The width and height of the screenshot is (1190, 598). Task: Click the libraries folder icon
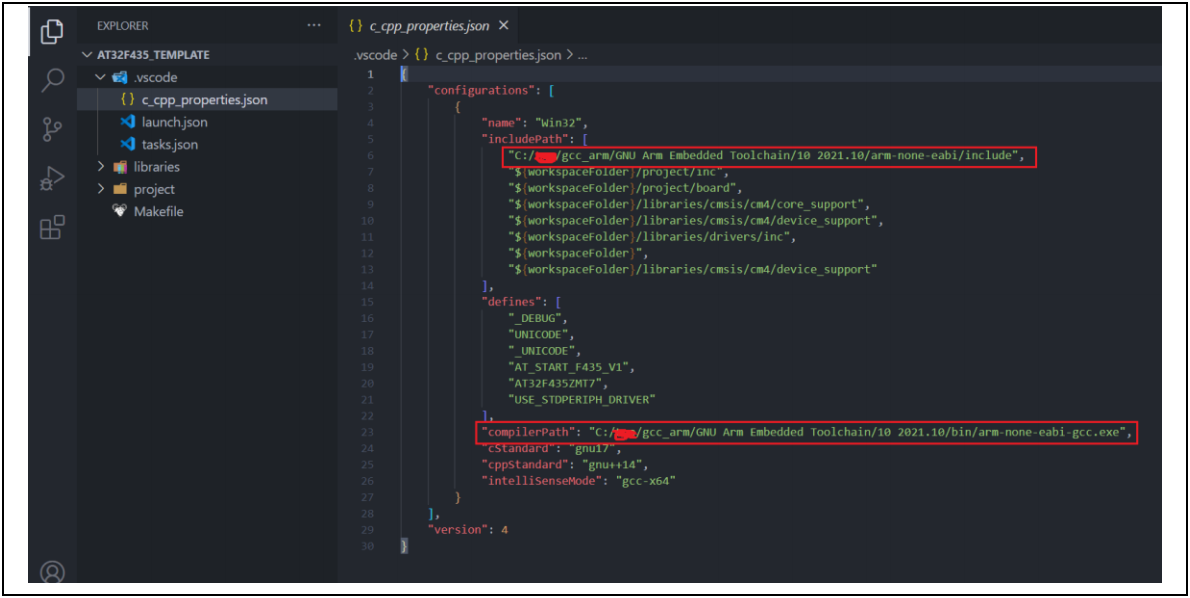(120, 166)
